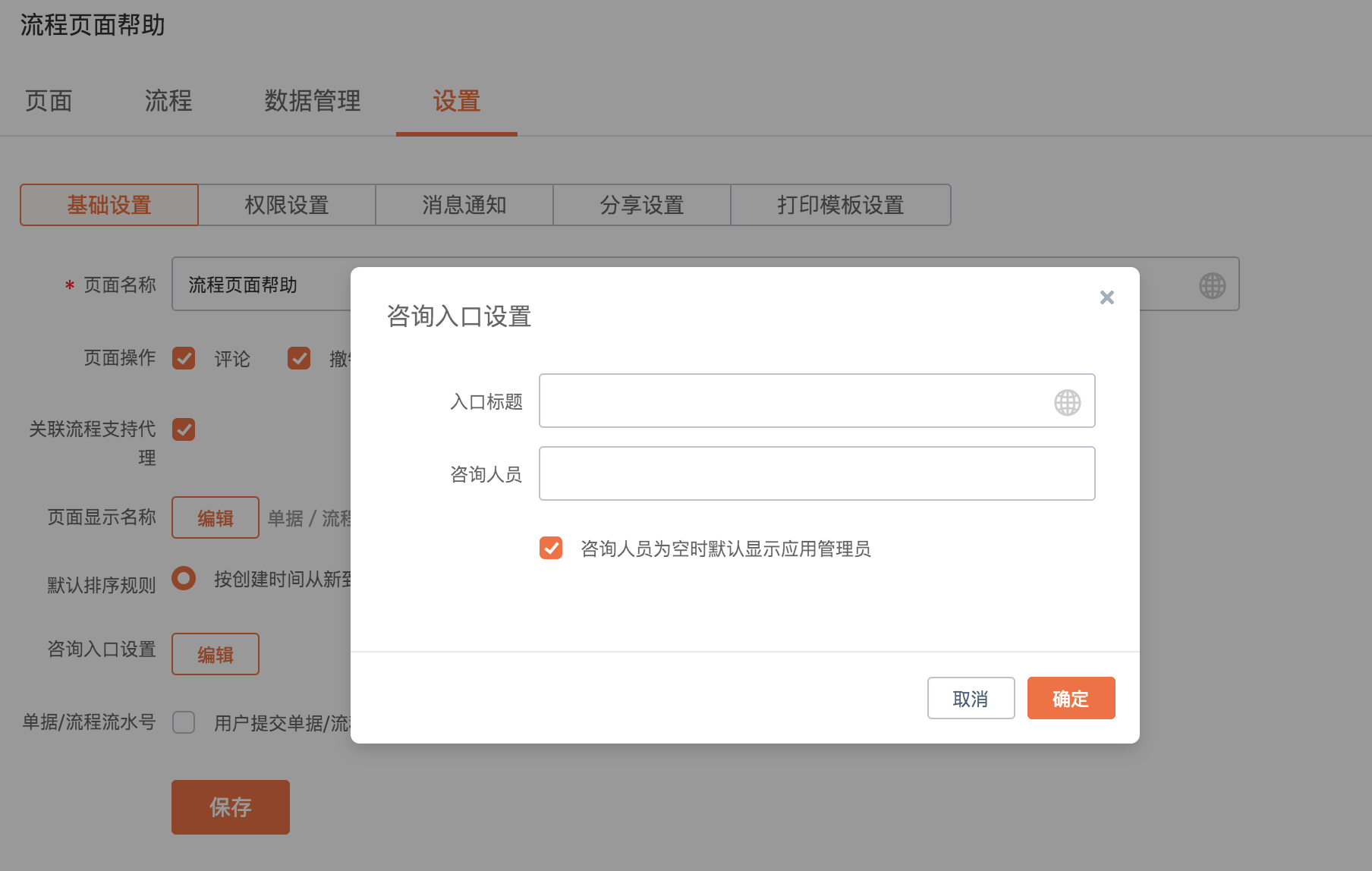Switch to the 页面 tab

pyautogui.click(x=49, y=101)
